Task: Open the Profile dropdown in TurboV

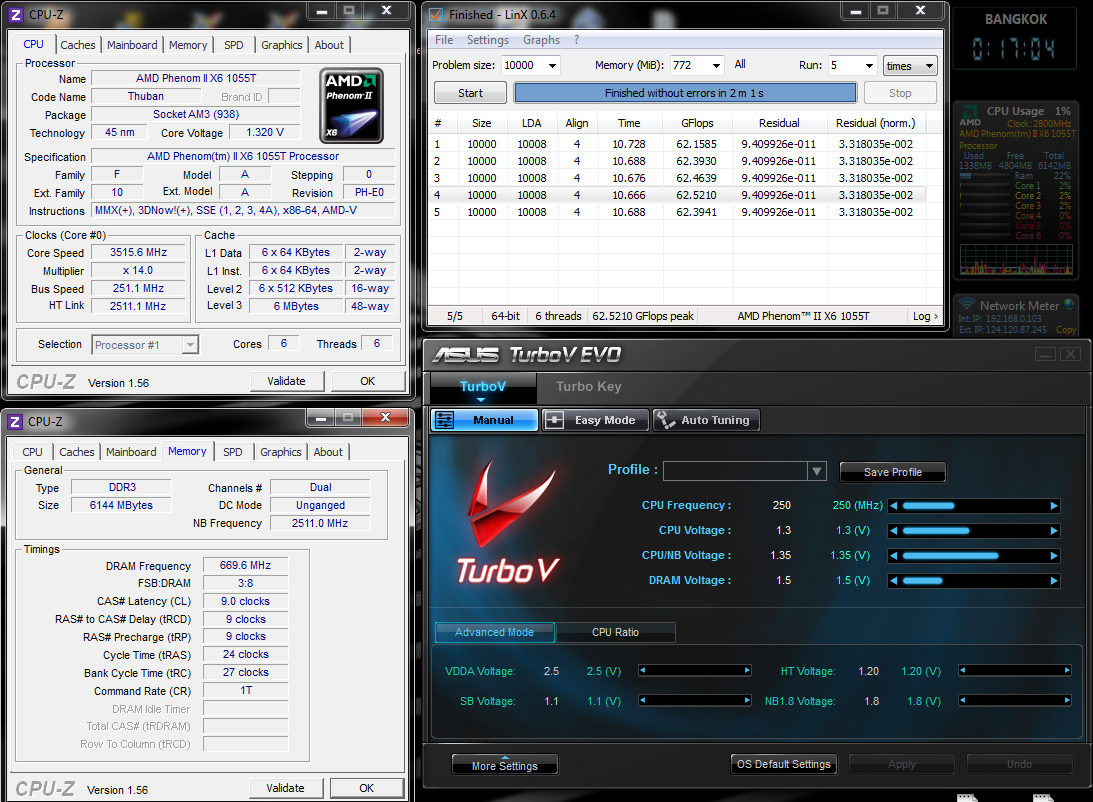Action: coord(816,471)
